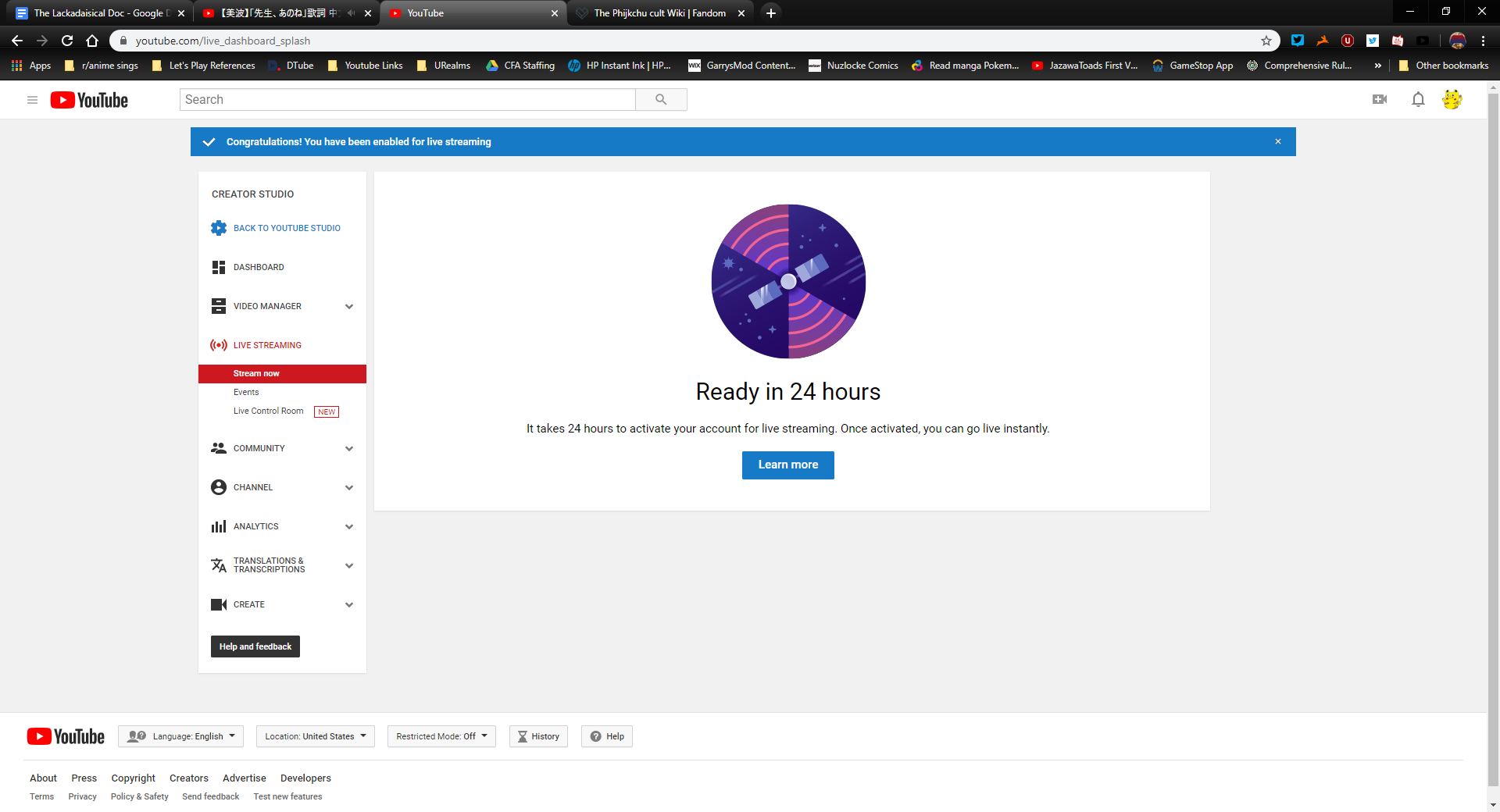This screenshot has height=812, width=1500.
Task: Expand the Analytics section
Action: [349, 526]
